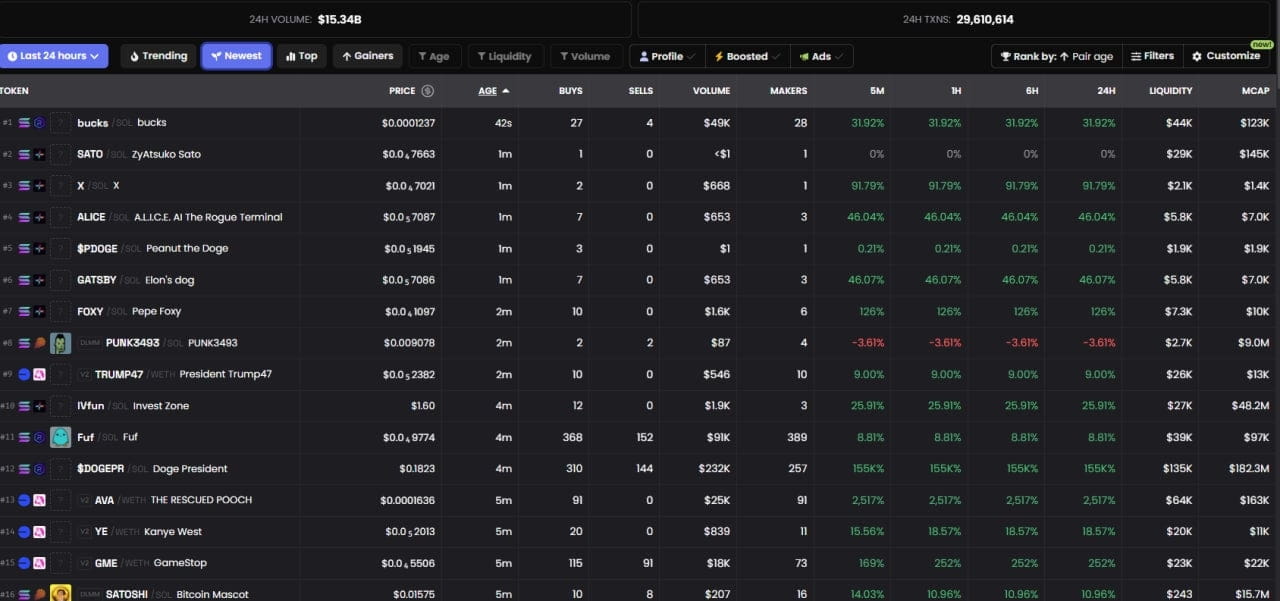The width and height of the screenshot is (1280, 601).
Task: Toggle the Profile filter
Action: click(667, 56)
